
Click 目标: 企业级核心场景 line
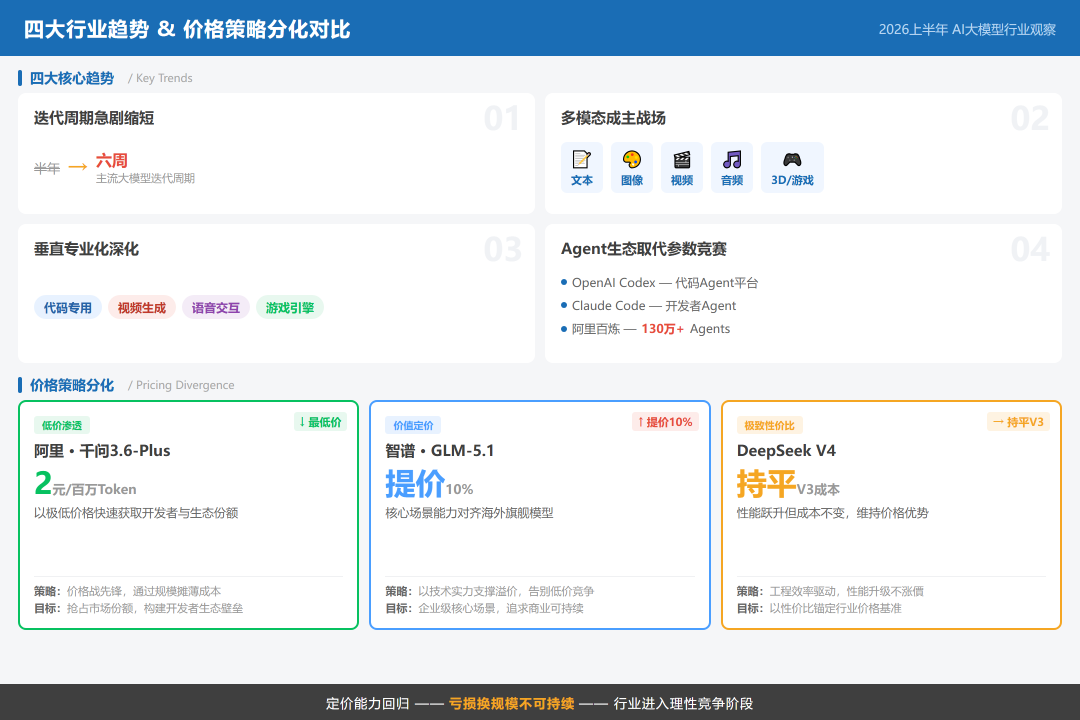[484, 608]
